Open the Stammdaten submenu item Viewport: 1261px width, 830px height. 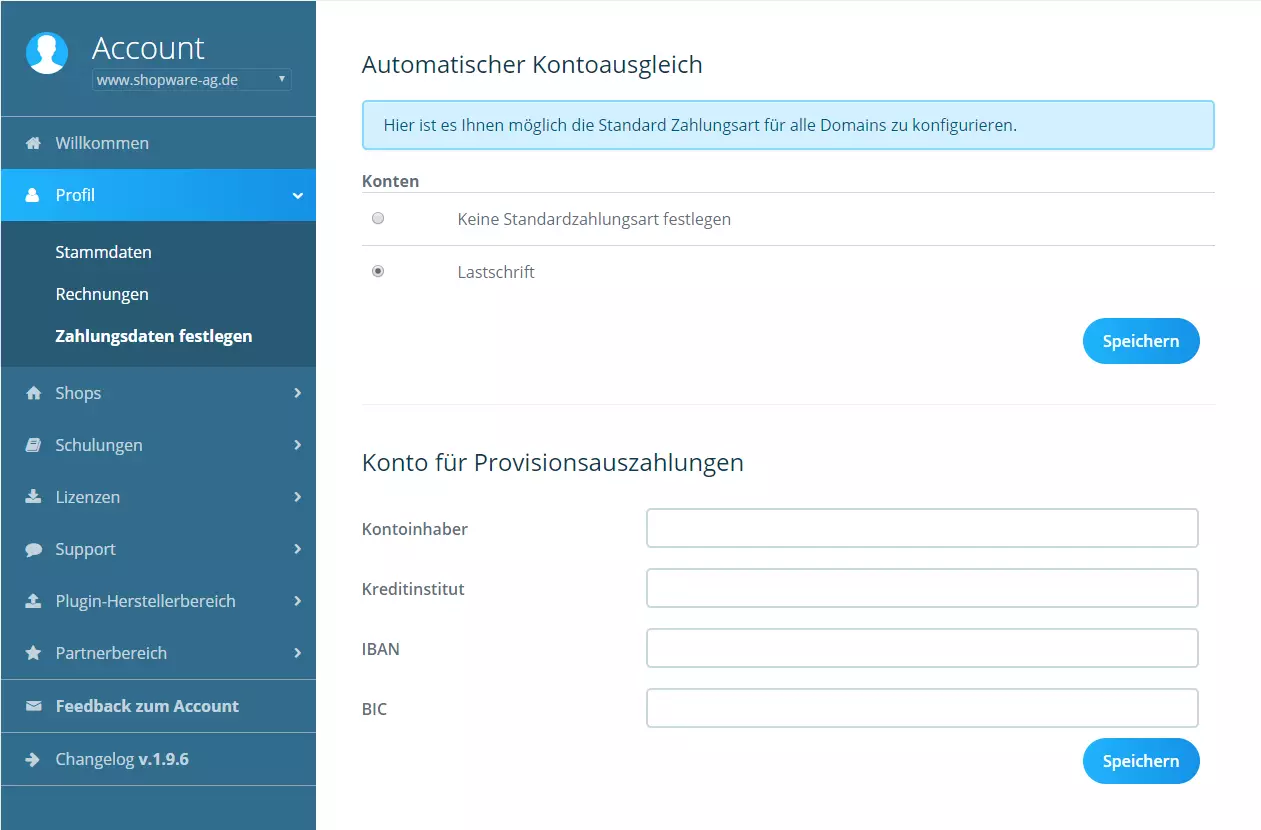click(x=104, y=252)
